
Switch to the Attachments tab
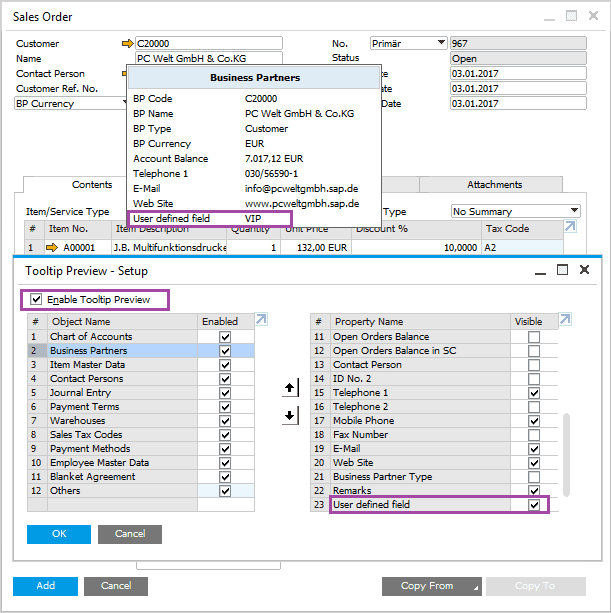click(494, 185)
